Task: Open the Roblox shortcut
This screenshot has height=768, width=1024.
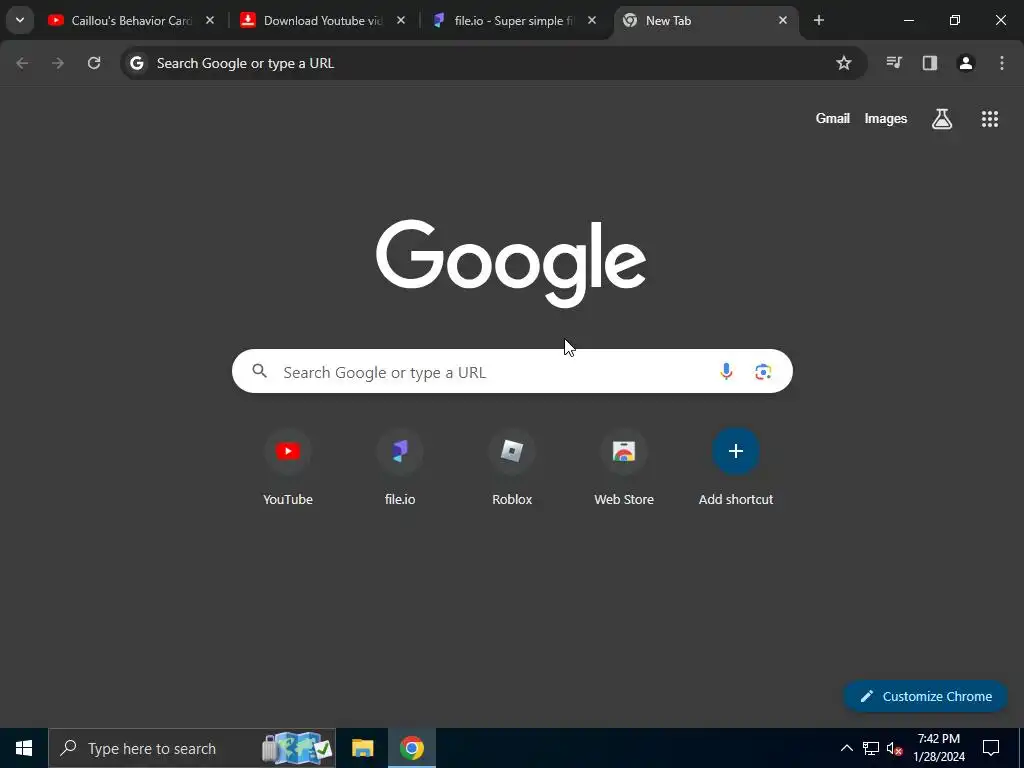Action: pos(512,468)
